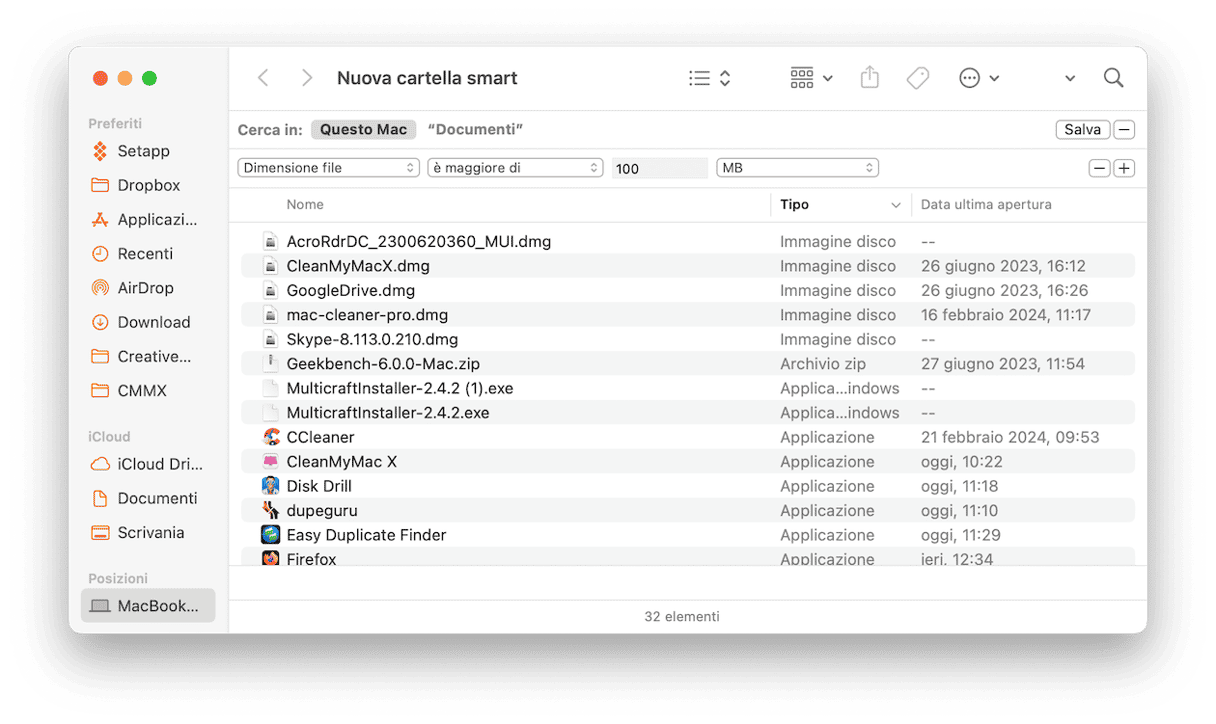Switch search scope to "Documenti"
1216x724 pixels.
coord(475,130)
